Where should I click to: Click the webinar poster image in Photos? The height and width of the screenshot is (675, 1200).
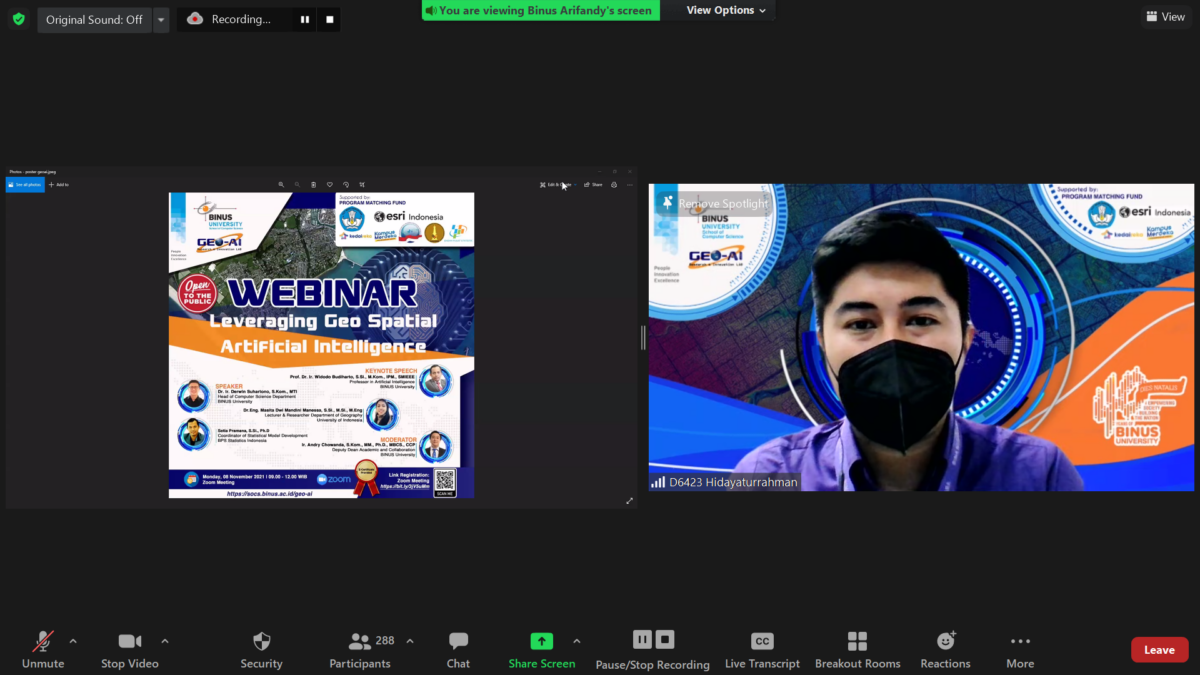pyautogui.click(x=321, y=345)
